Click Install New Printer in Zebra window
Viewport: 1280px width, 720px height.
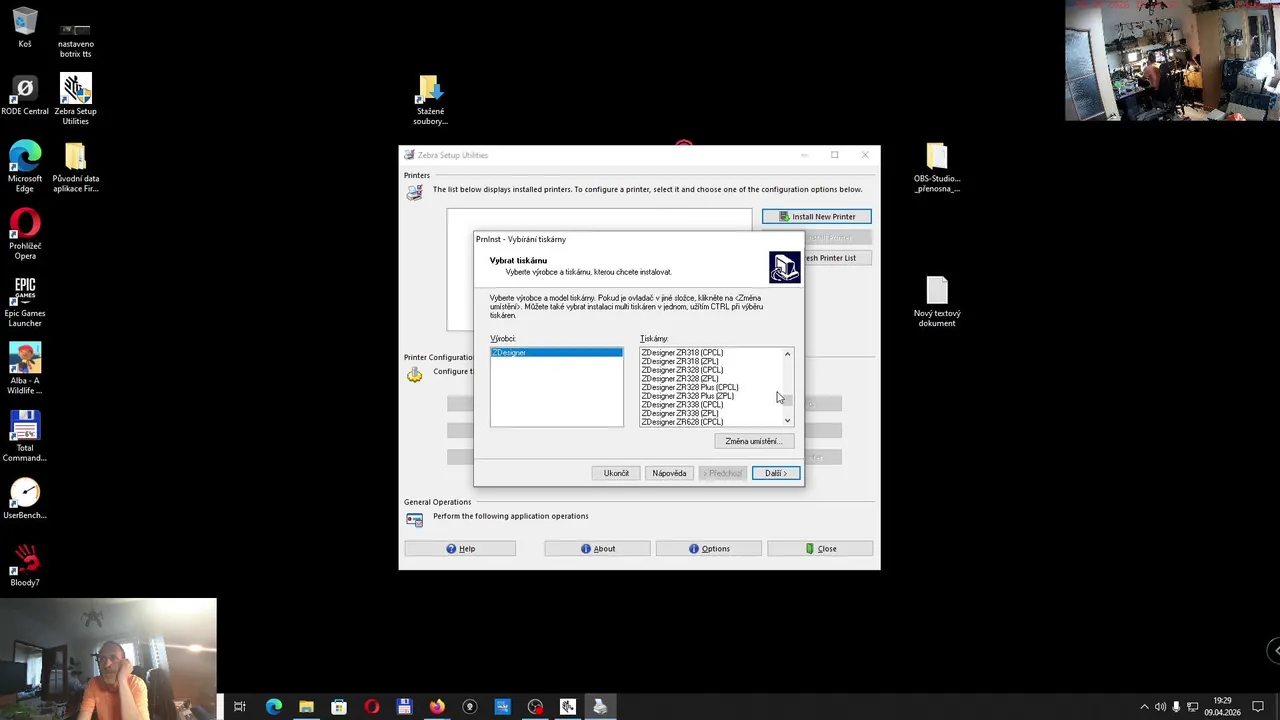[816, 216]
